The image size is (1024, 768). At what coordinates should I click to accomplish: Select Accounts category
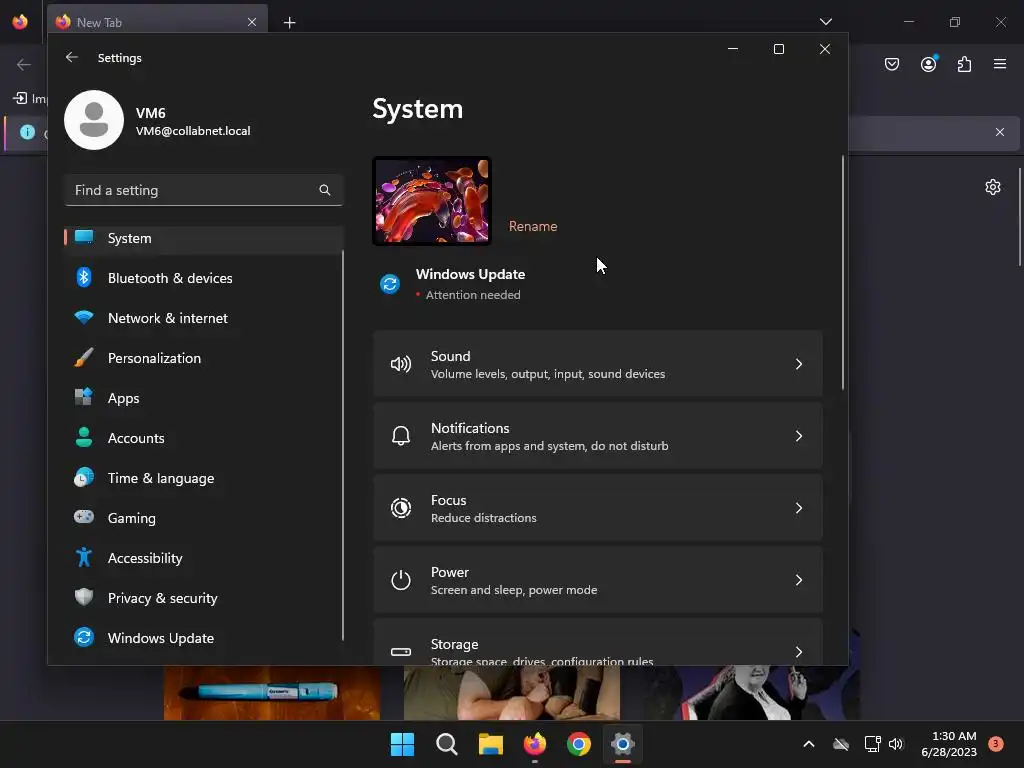[x=204, y=438]
